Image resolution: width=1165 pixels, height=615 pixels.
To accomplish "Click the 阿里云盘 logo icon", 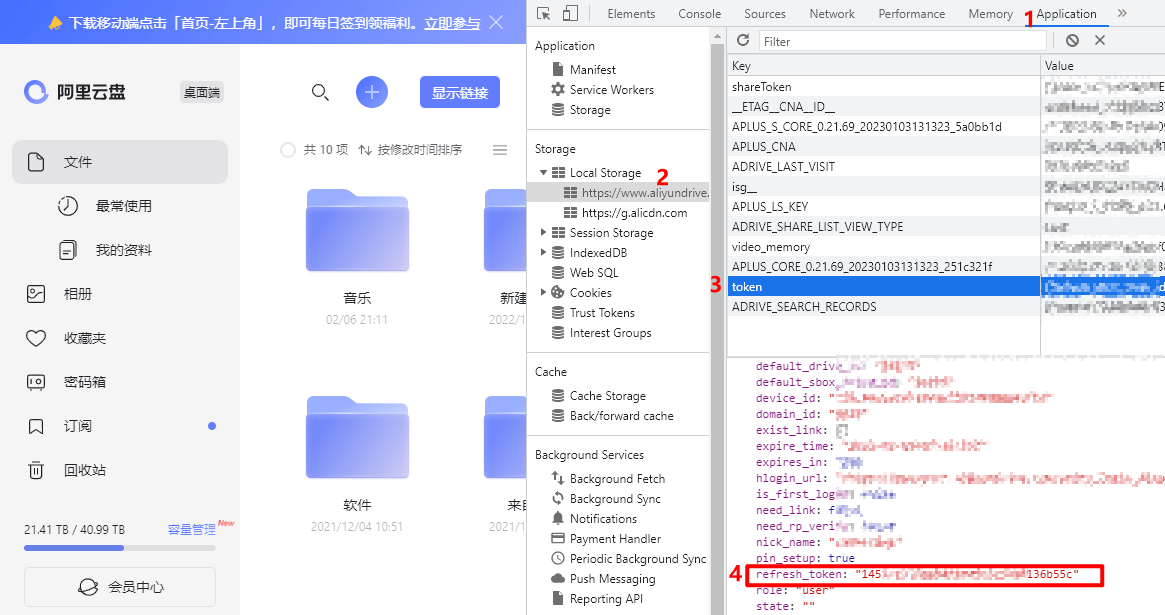I will pos(36,92).
